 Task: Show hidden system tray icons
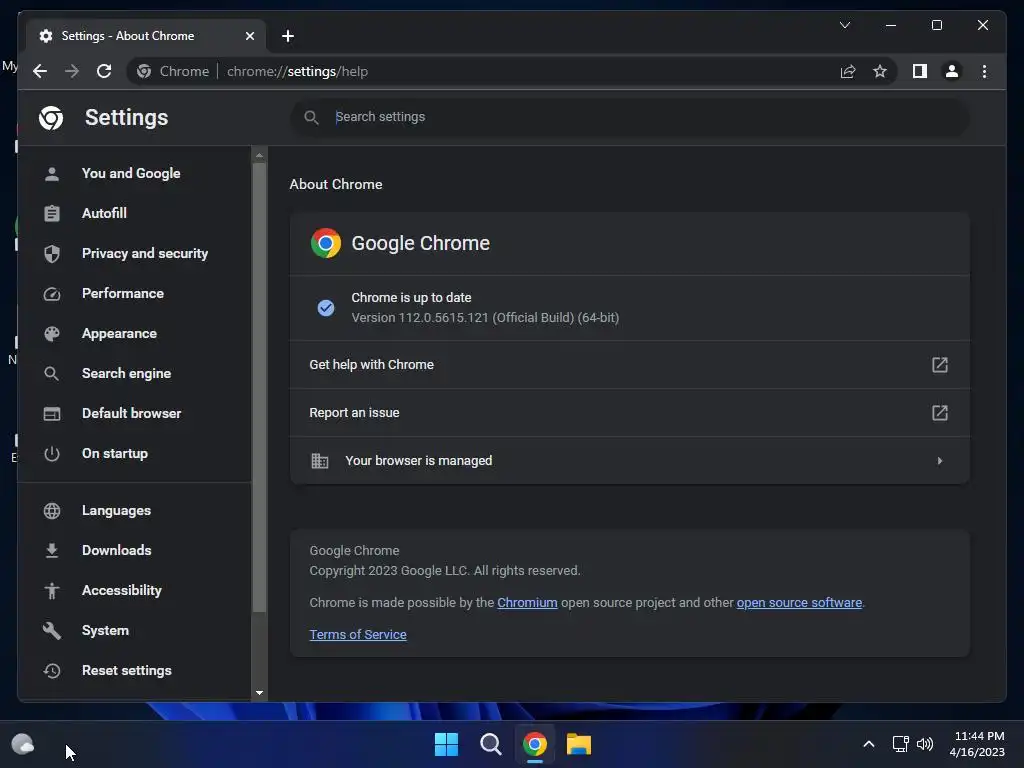(869, 744)
